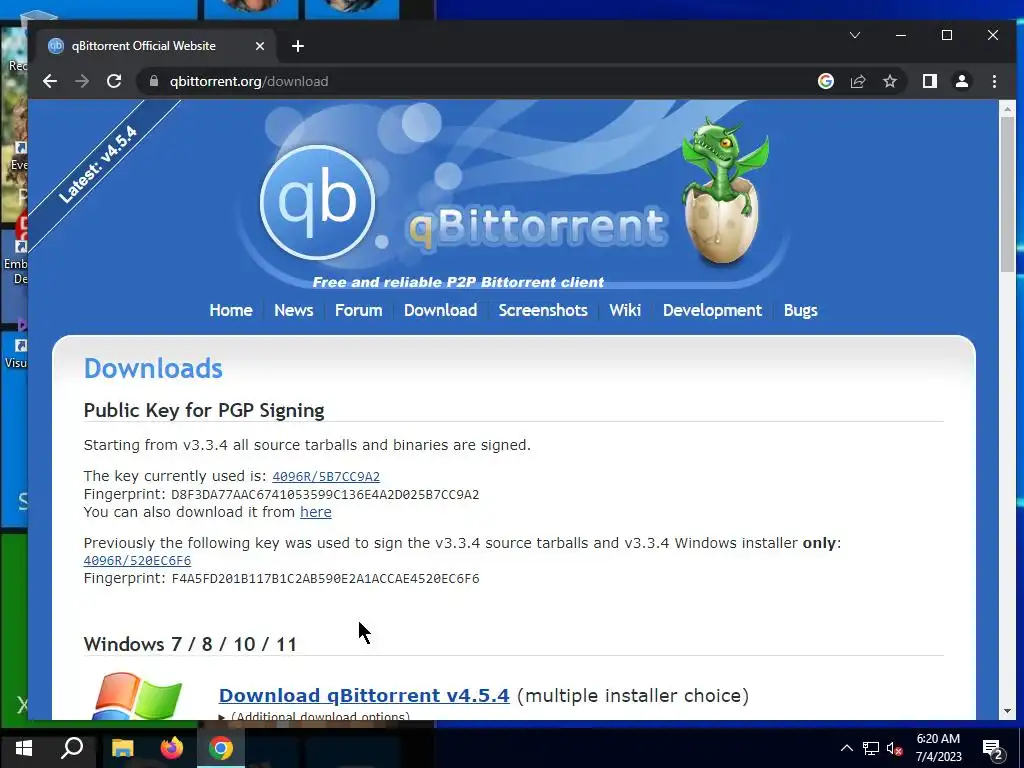Click Download qBittorrent v4.5.4 link

click(x=364, y=696)
